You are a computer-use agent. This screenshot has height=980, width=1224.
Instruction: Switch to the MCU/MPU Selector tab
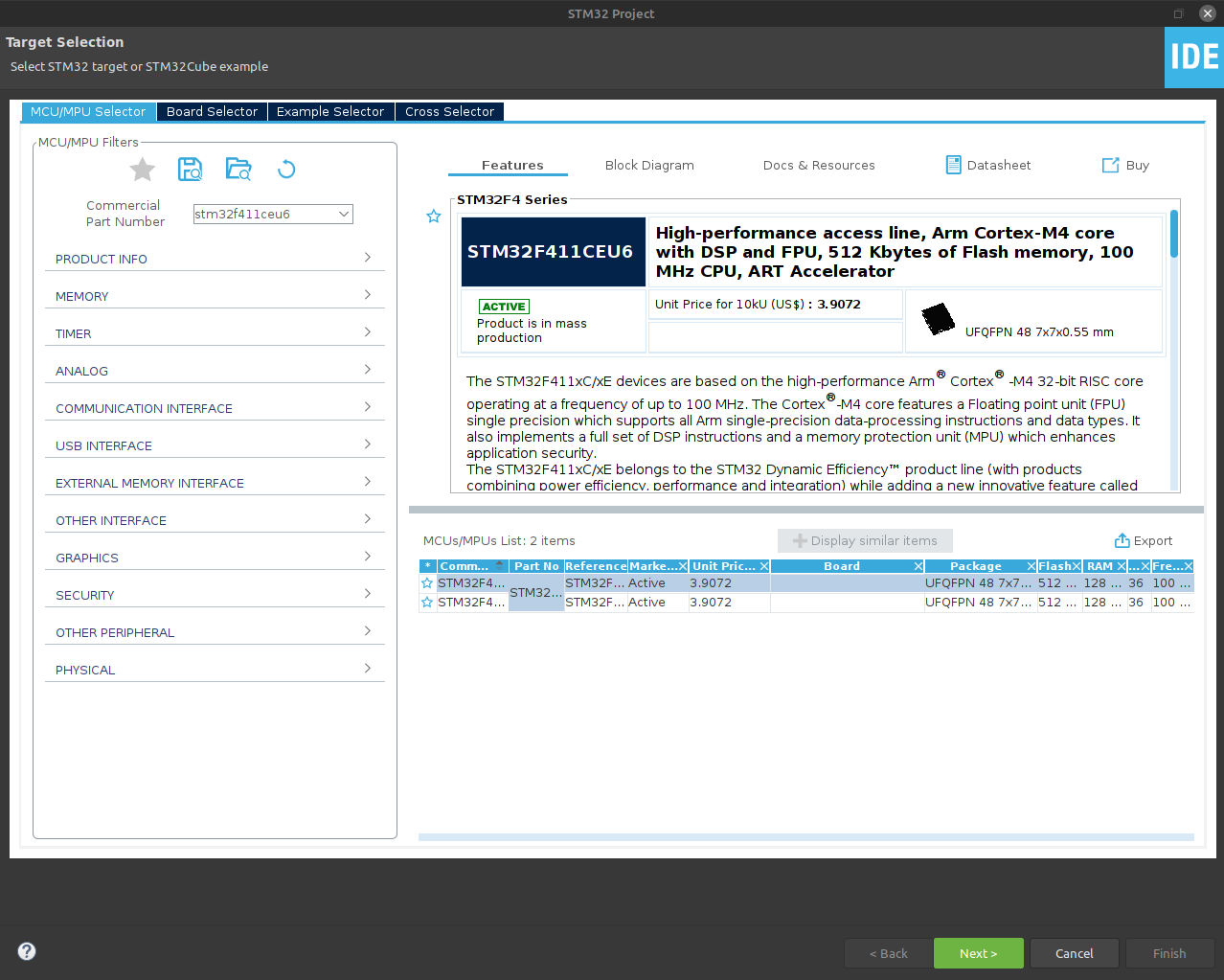click(x=88, y=111)
